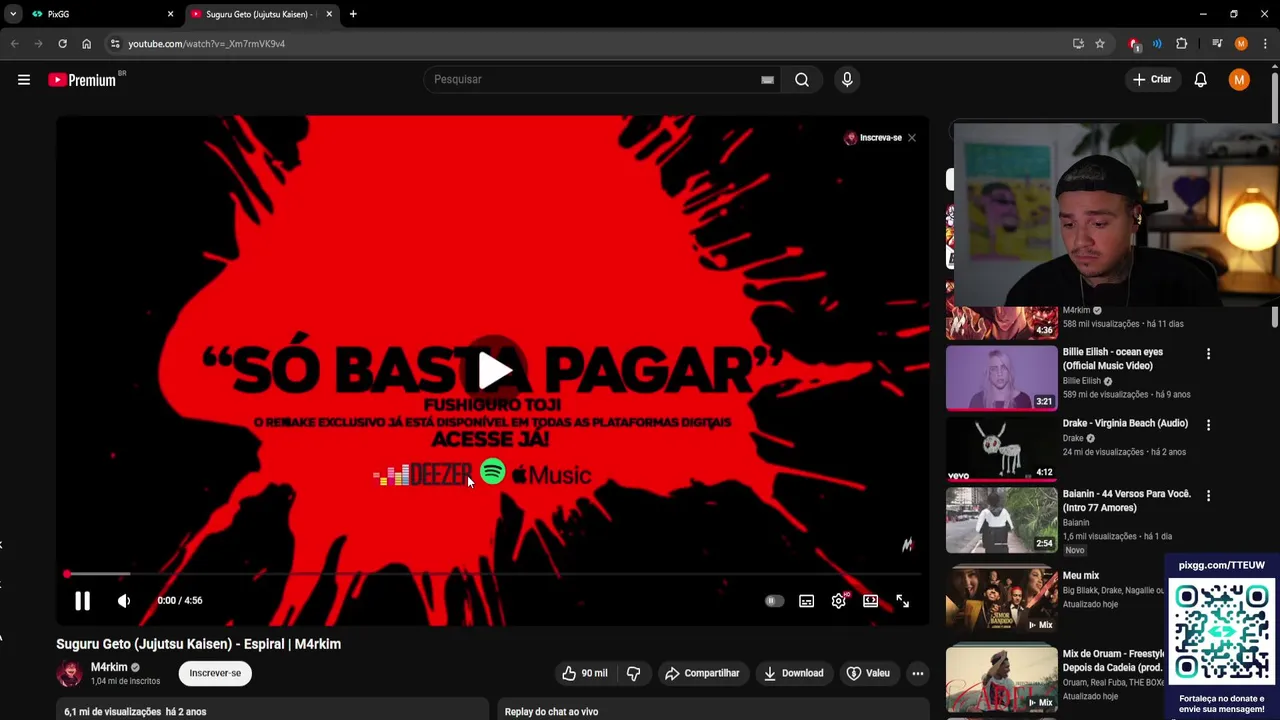Open the YouTube account avatar menu
The height and width of the screenshot is (720, 1280).
click(x=1239, y=80)
